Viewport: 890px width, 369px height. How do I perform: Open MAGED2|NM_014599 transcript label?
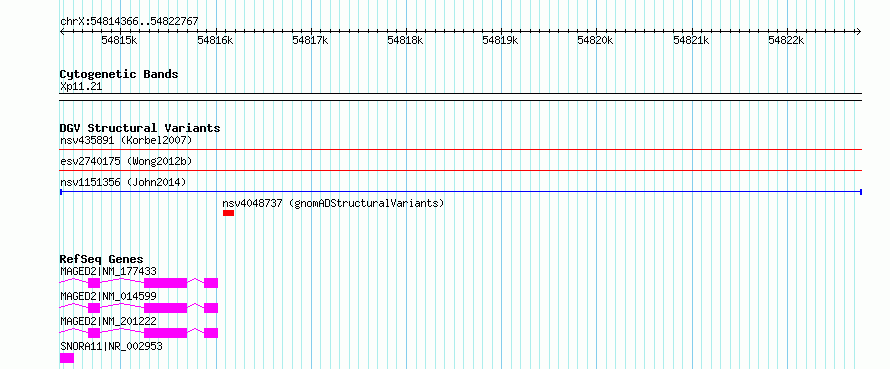click(108, 296)
